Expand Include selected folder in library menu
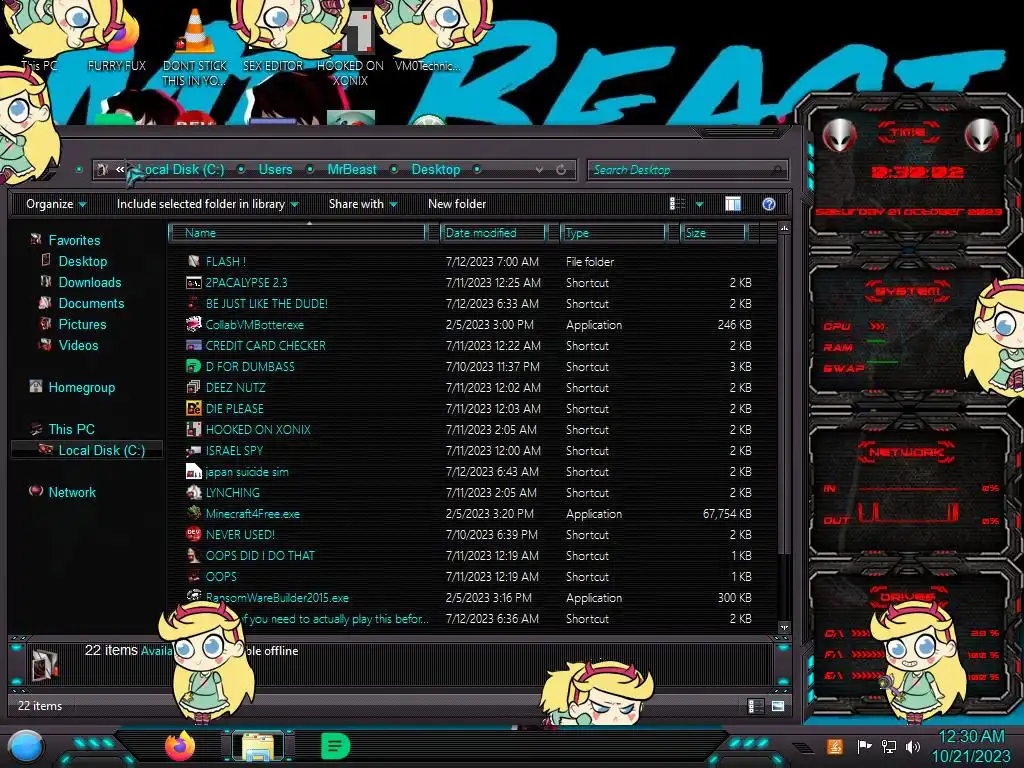The image size is (1024, 768). pos(208,204)
